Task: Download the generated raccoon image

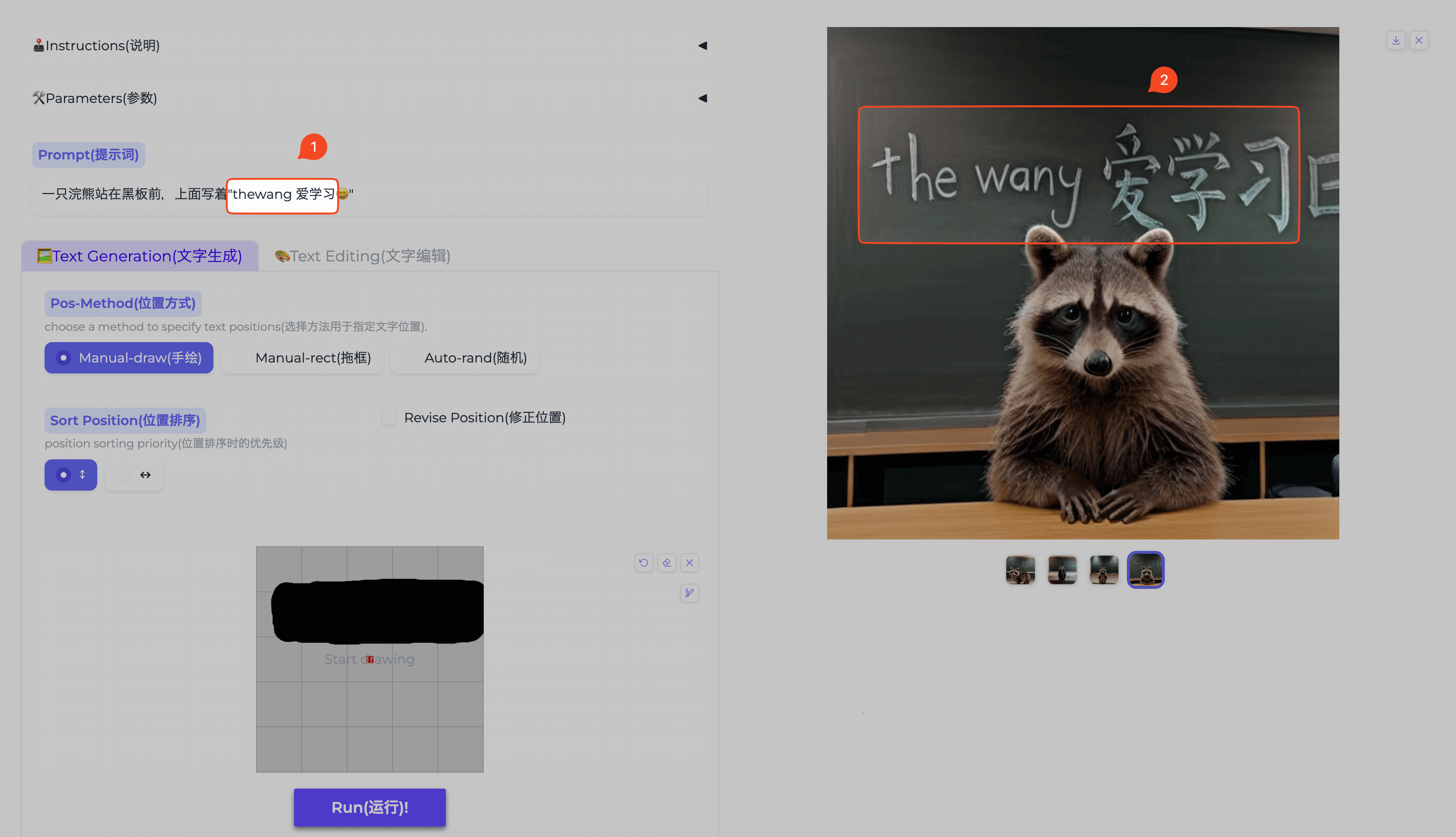Action: click(x=1396, y=40)
